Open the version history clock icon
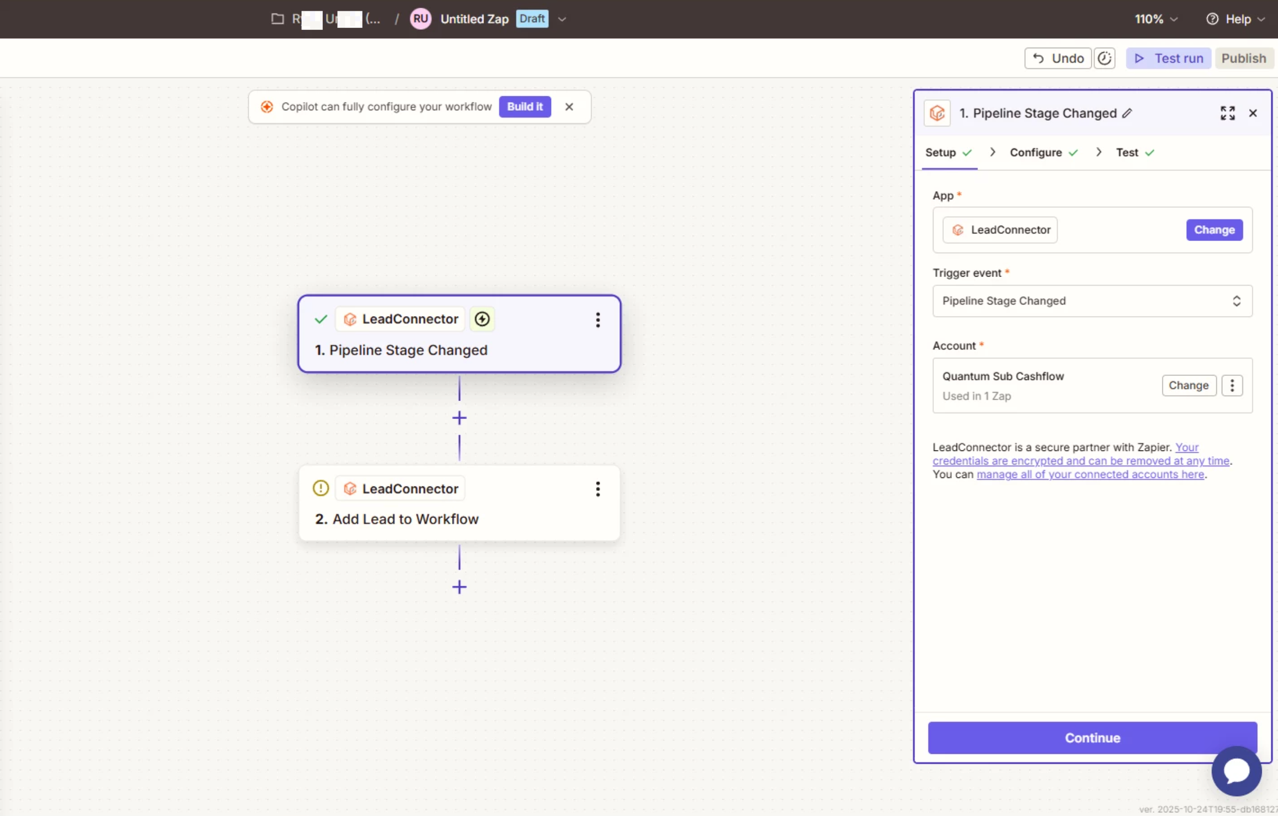The width and height of the screenshot is (1278, 816). [1104, 58]
